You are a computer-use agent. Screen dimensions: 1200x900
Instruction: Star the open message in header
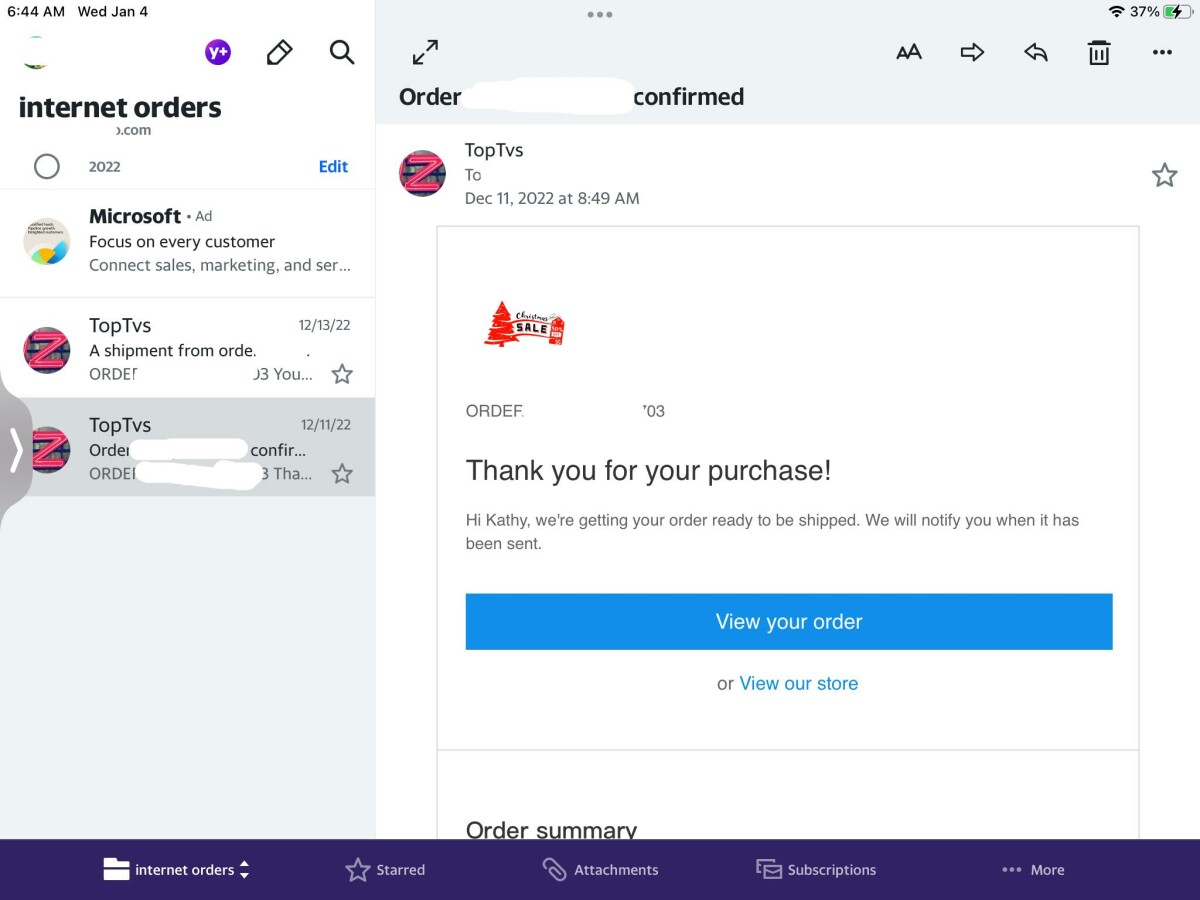click(1164, 177)
